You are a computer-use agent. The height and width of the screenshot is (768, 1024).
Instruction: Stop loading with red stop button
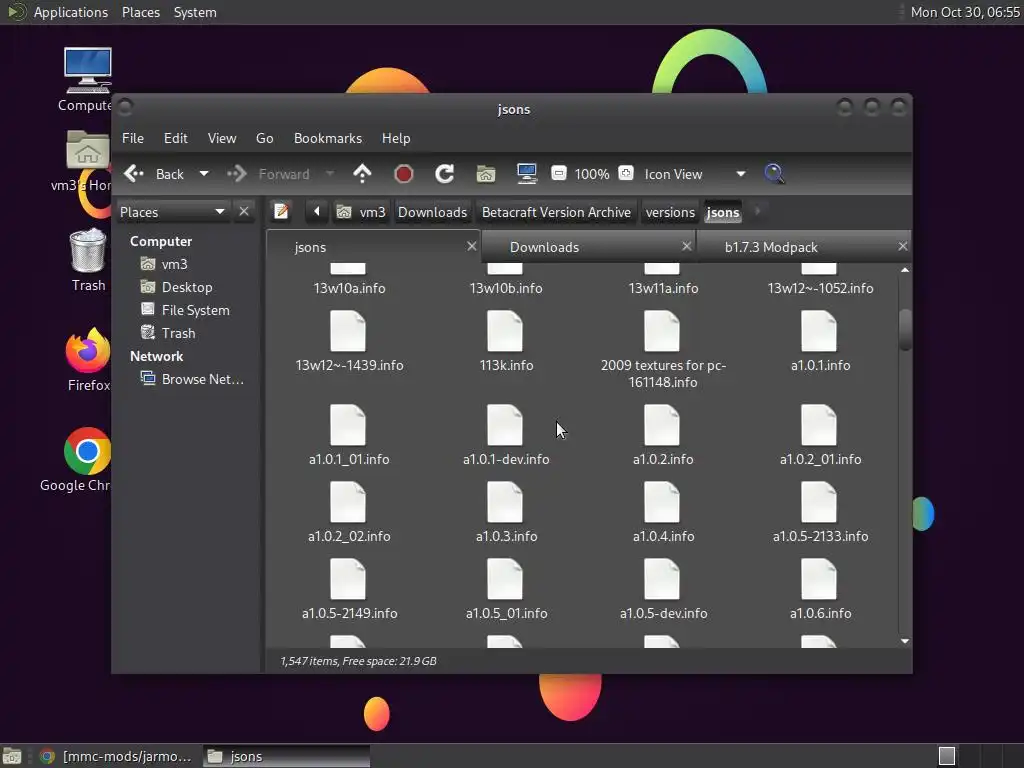click(404, 174)
